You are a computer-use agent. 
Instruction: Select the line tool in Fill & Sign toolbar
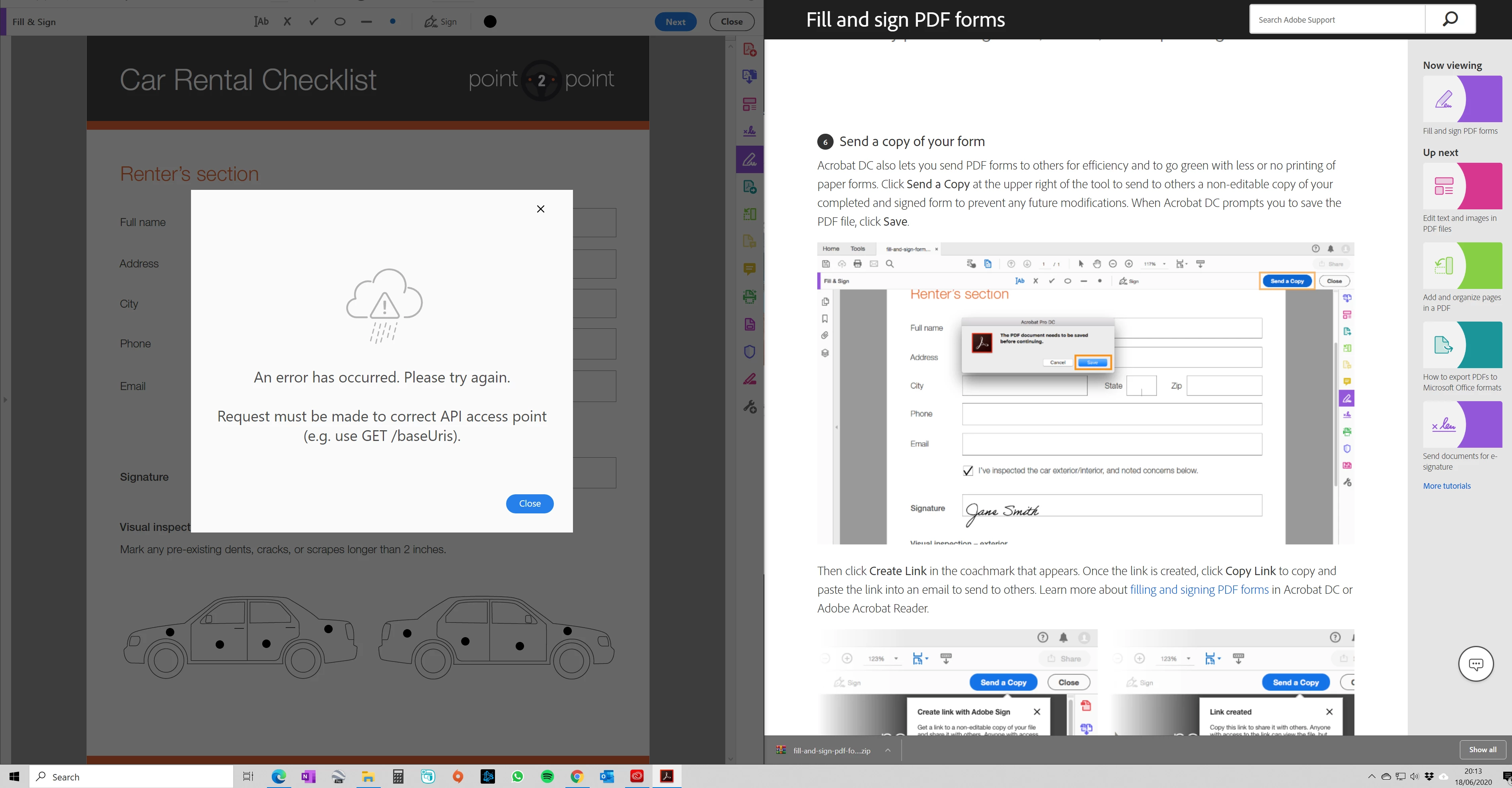366,22
